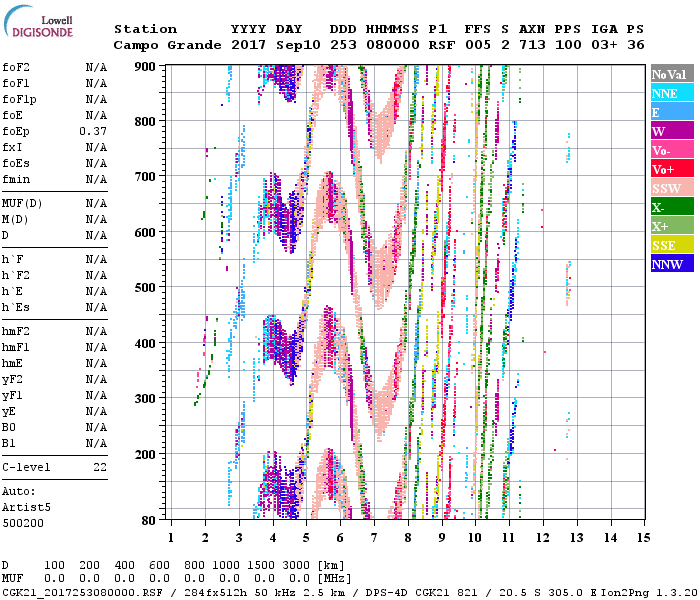Select the W purple legend swatch

(672, 131)
